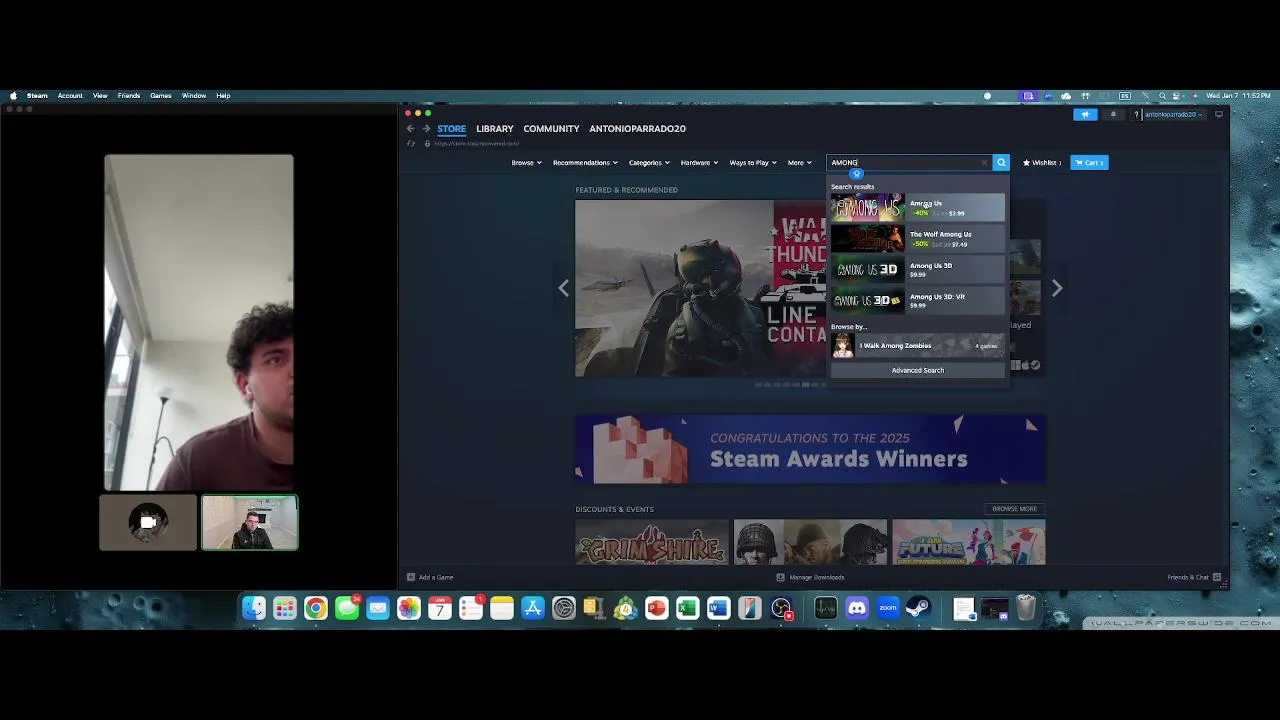The height and width of the screenshot is (720, 1280).
Task: Expand the More dropdown
Action: 799,162
